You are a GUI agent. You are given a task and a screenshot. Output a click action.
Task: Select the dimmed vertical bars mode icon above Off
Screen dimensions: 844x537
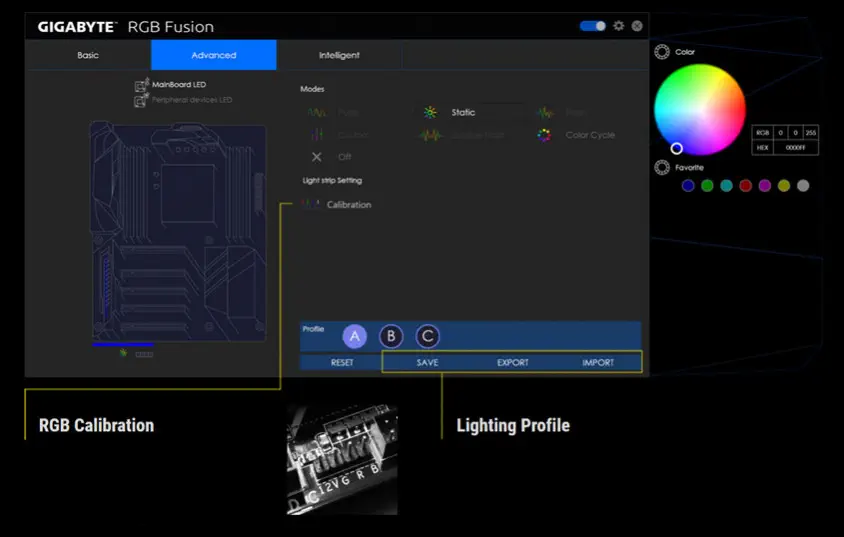tap(316, 135)
